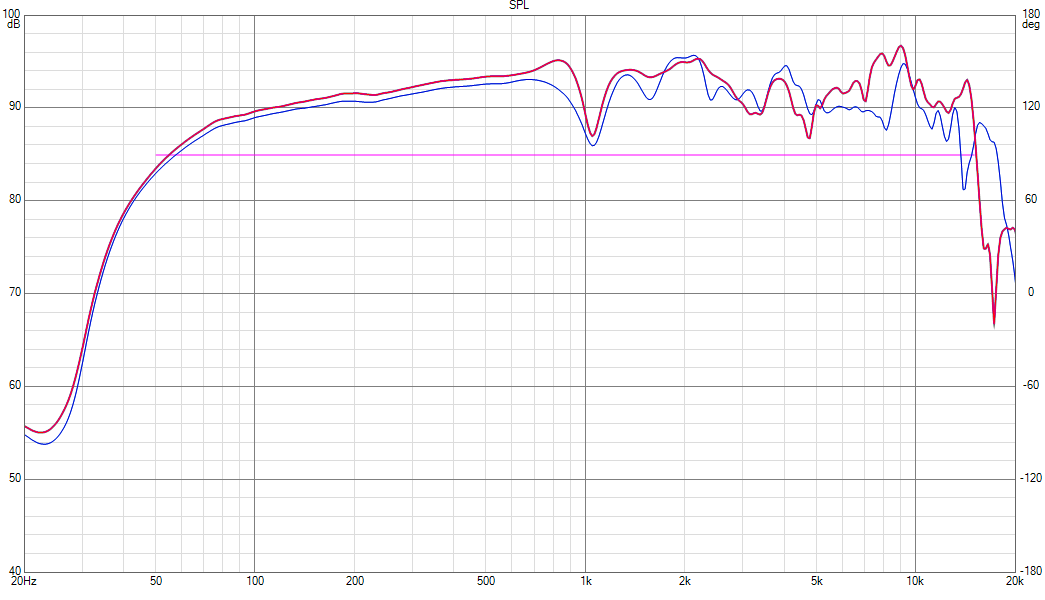Screen dimensions: 1045x600
Task: Click the '20k' frequency axis label
Action: point(1015,581)
